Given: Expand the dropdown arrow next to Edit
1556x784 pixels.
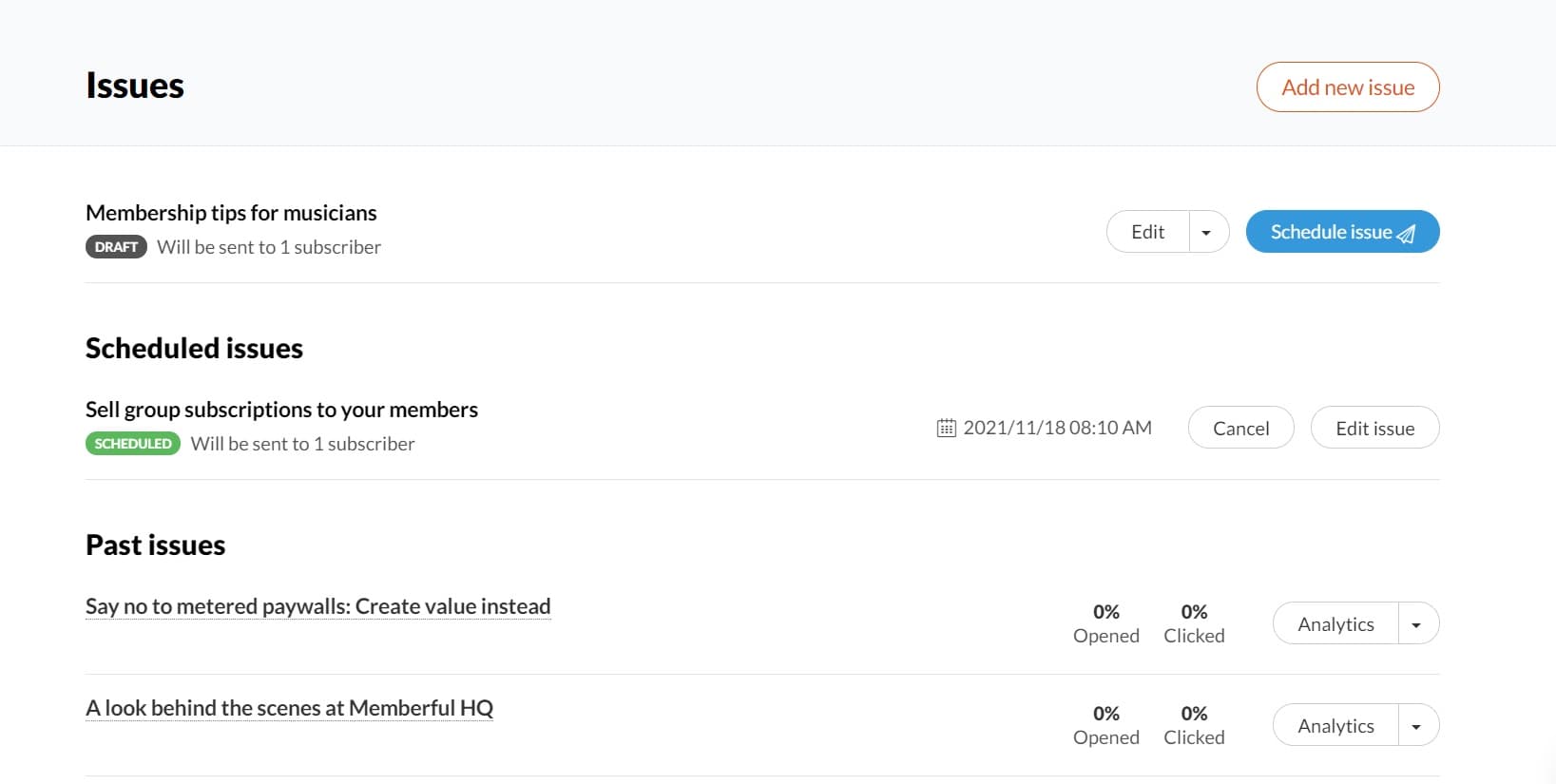Looking at the screenshot, I should [x=1207, y=232].
